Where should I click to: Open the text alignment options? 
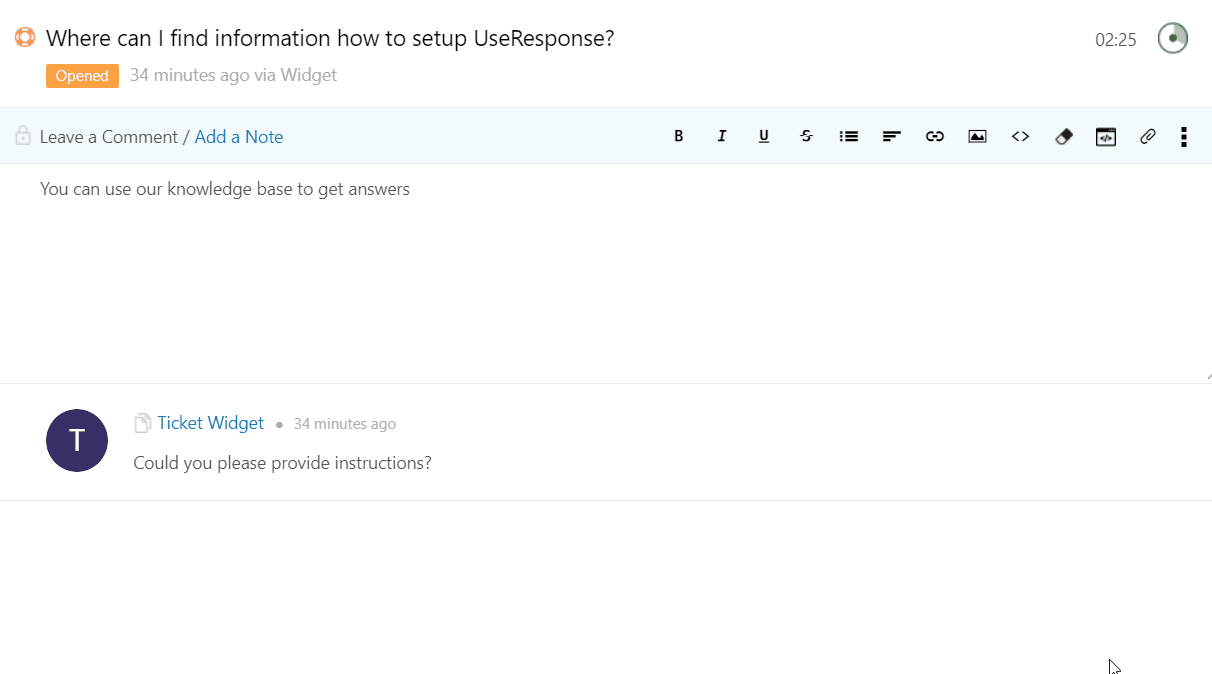[x=892, y=136]
